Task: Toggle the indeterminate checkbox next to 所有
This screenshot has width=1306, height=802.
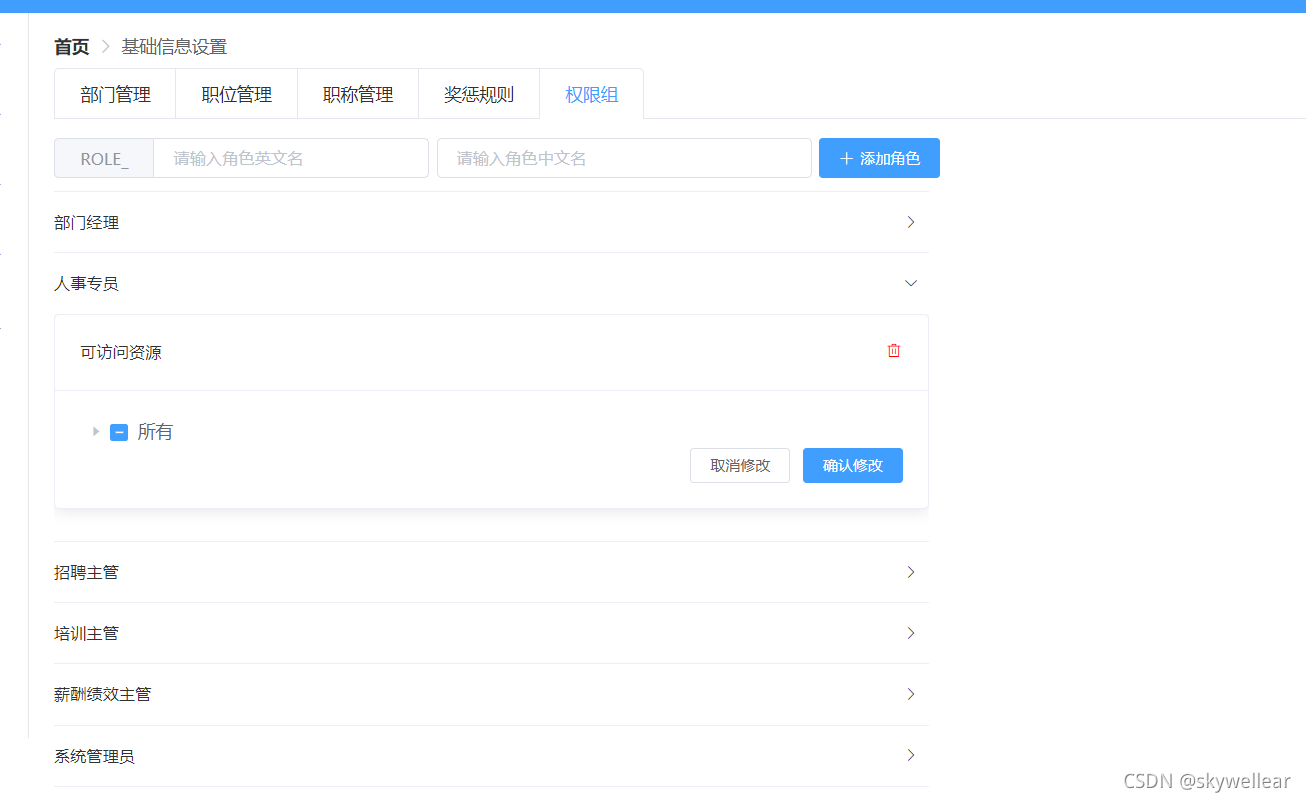Action: pos(119,431)
